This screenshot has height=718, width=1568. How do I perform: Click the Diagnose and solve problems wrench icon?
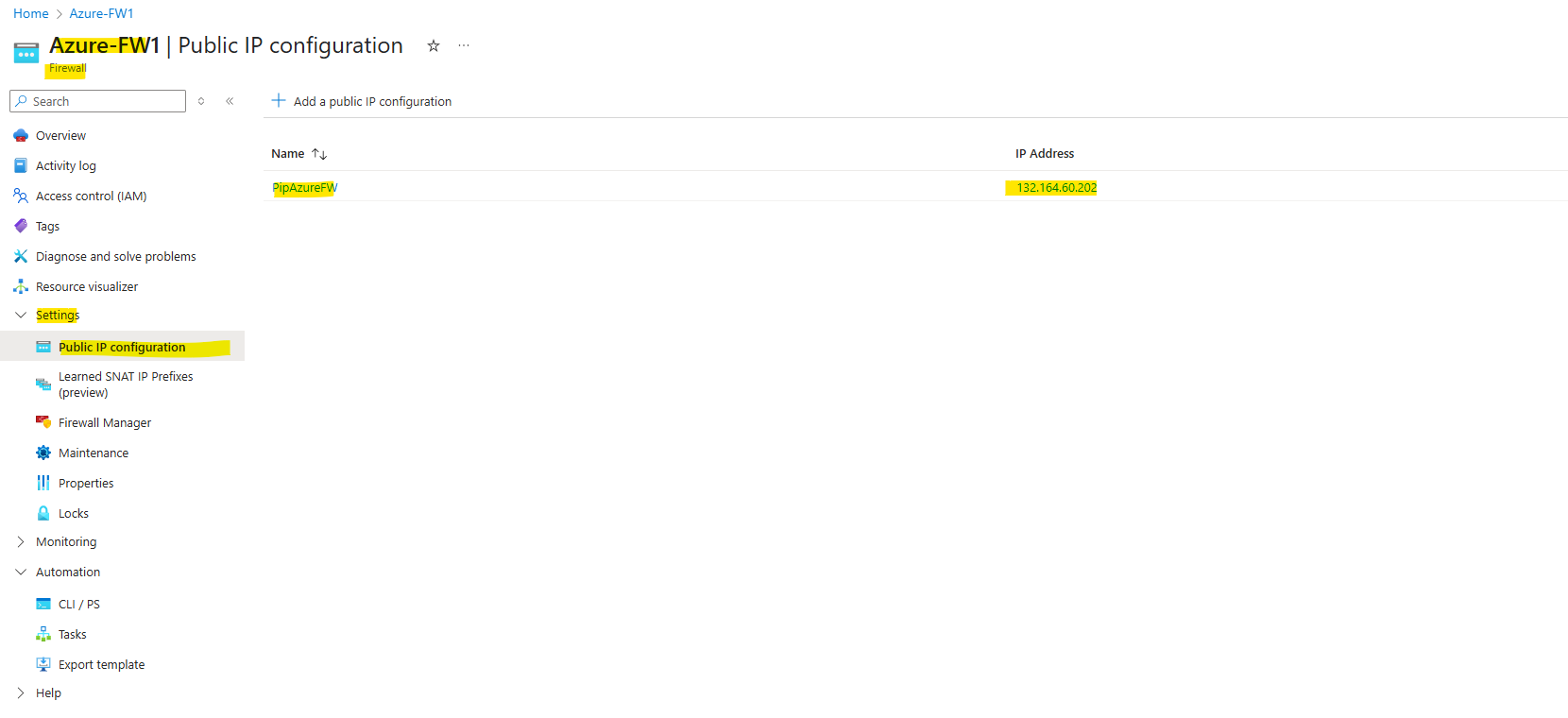coord(21,257)
